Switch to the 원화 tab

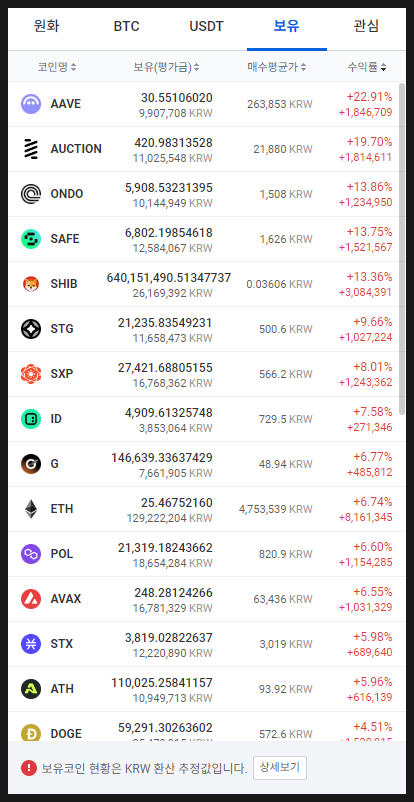(x=47, y=26)
